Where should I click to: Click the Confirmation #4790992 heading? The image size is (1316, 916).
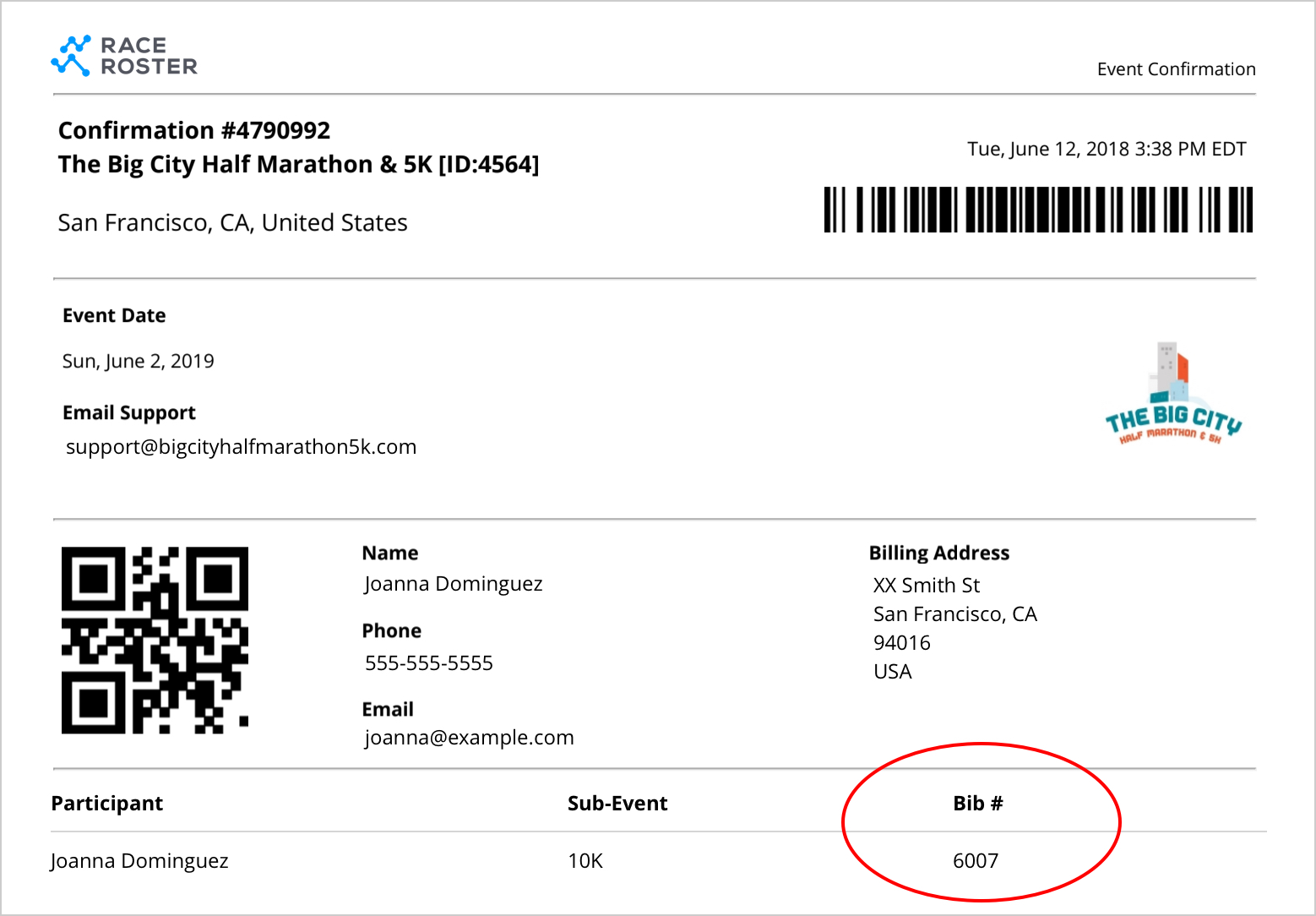click(x=194, y=130)
